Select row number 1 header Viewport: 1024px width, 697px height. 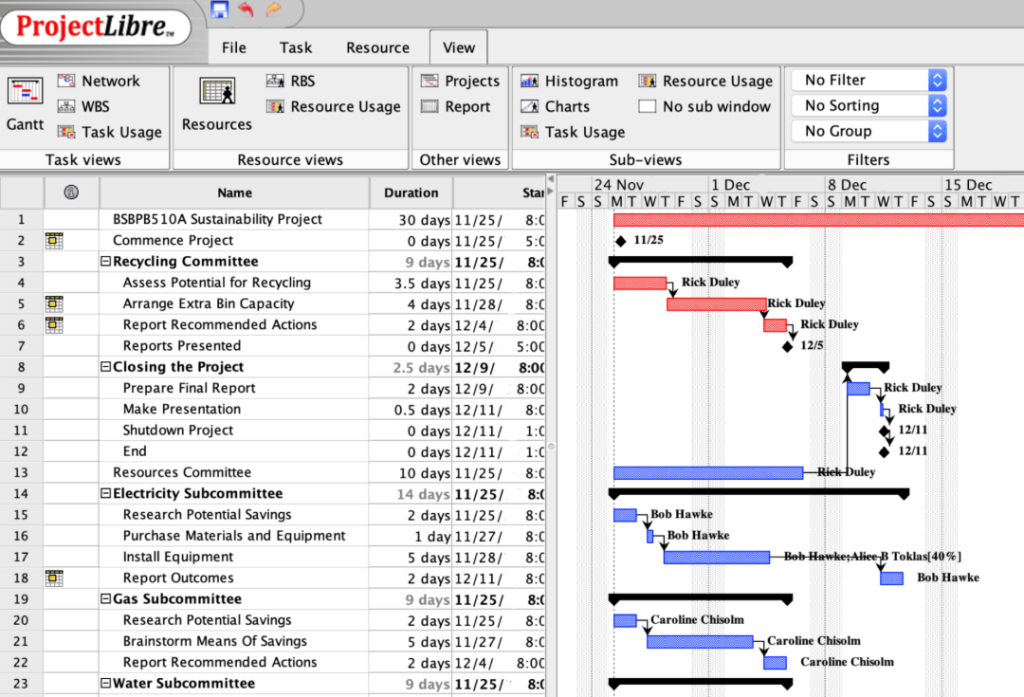click(x=22, y=219)
